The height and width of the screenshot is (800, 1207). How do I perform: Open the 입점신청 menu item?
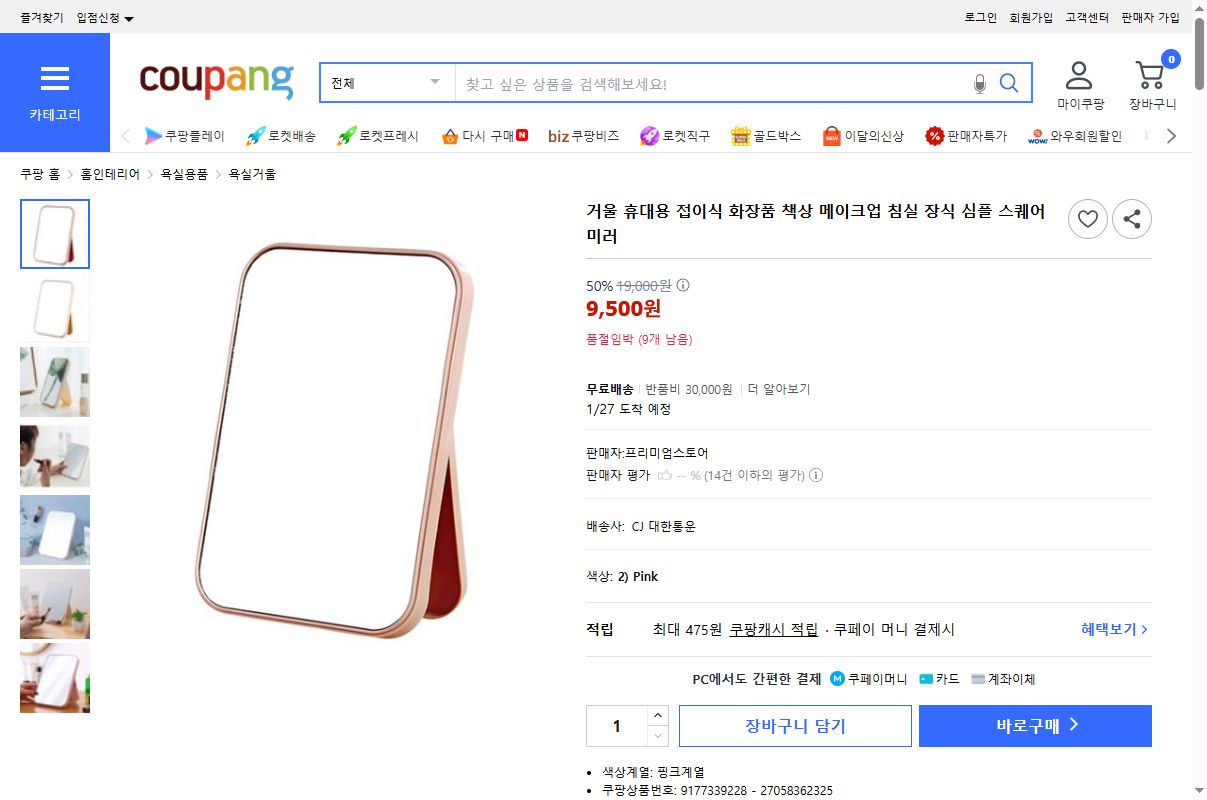[x=99, y=17]
